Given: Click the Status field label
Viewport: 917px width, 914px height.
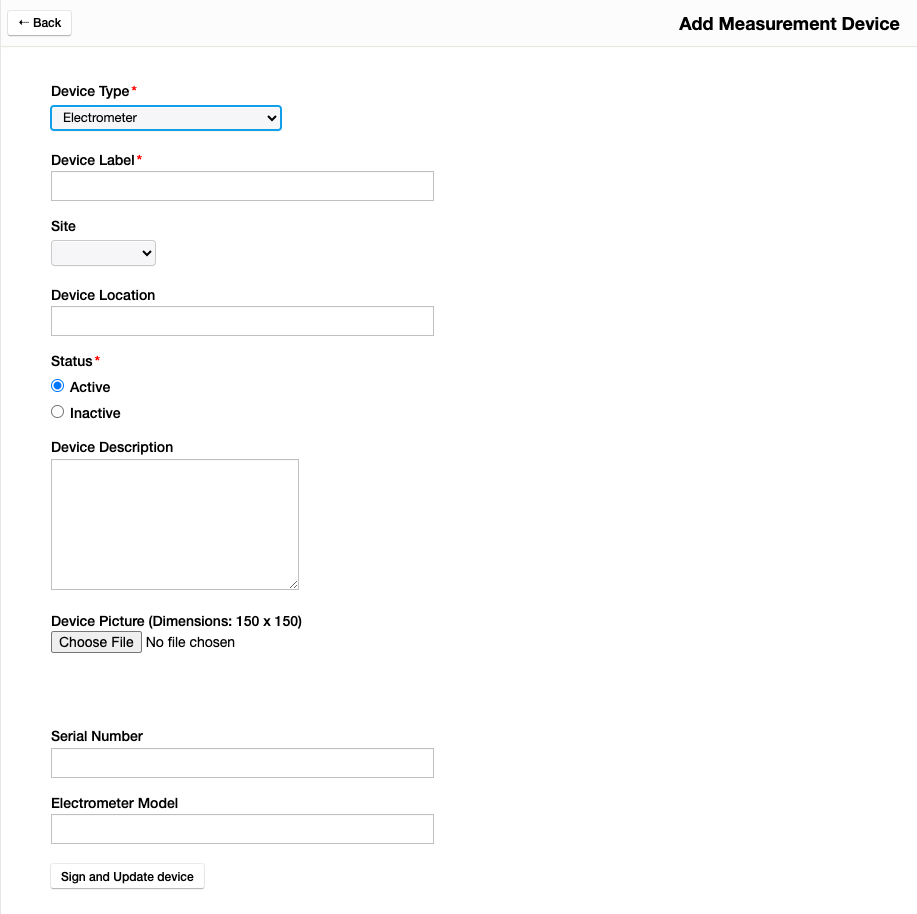Looking at the screenshot, I should (x=72, y=361).
